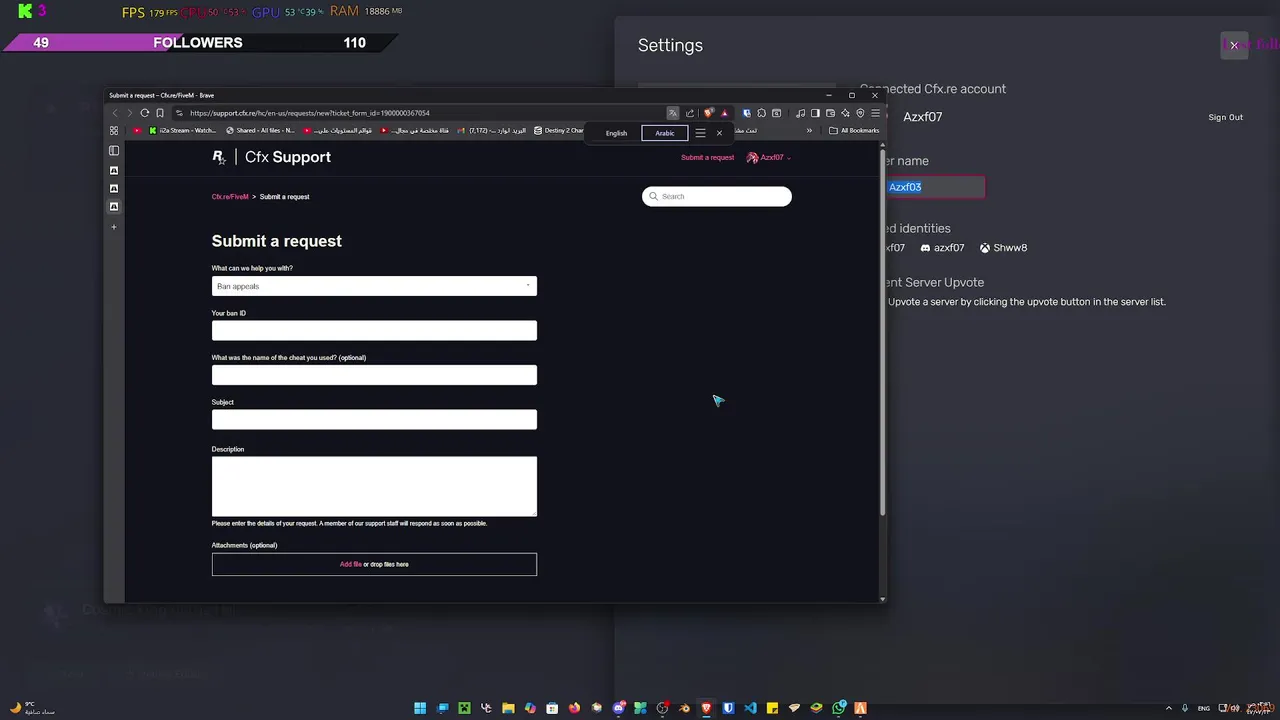This screenshot has height=720, width=1280.
Task: Open Windows Start menu
Action: tap(420, 708)
